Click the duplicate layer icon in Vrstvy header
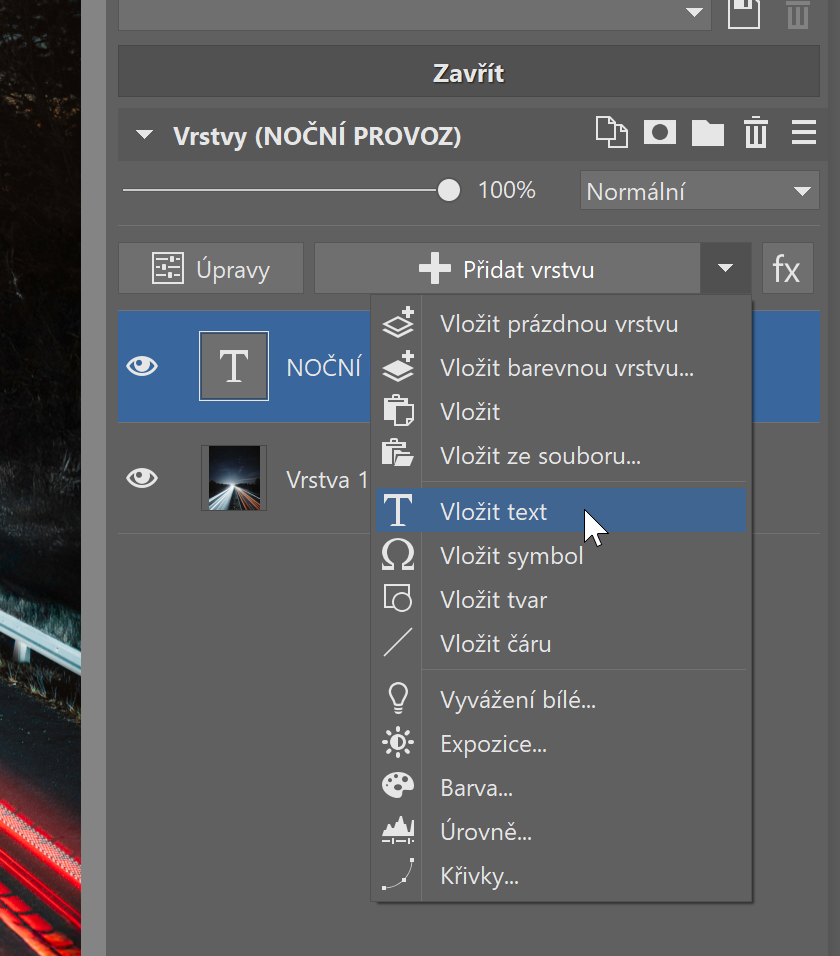Viewport: 840px width, 956px height. pyautogui.click(x=610, y=133)
